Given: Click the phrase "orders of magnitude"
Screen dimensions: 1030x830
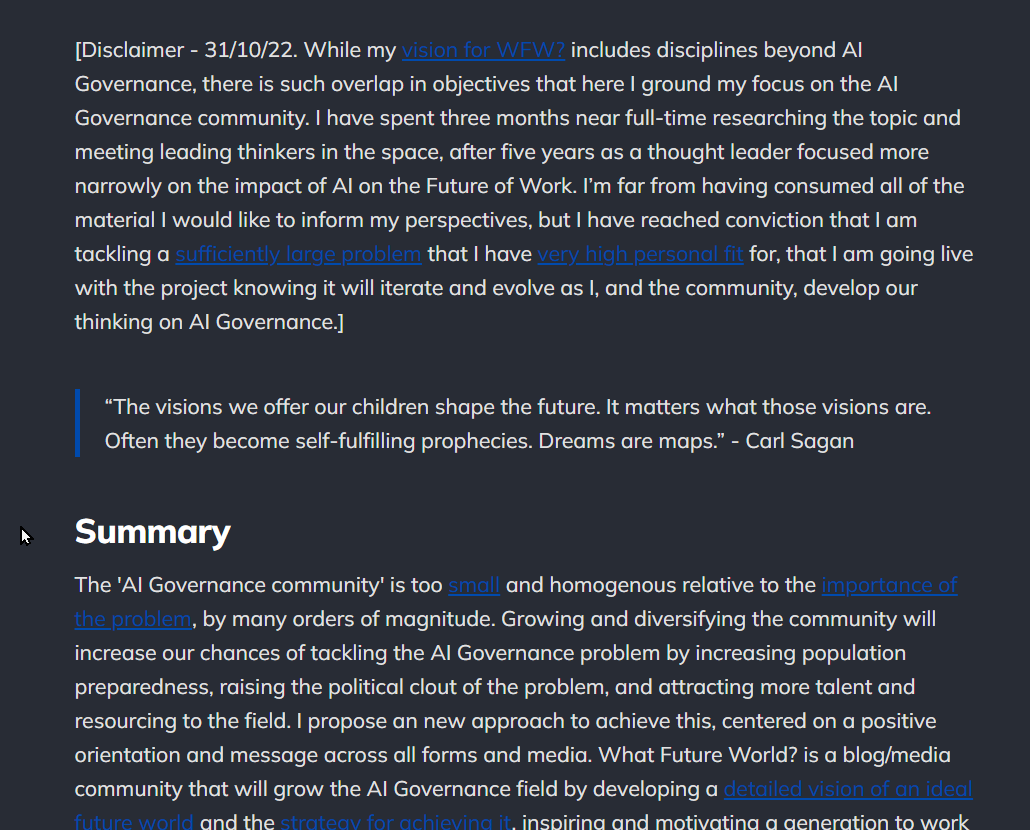Looking at the screenshot, I should (x=388, y=619).
